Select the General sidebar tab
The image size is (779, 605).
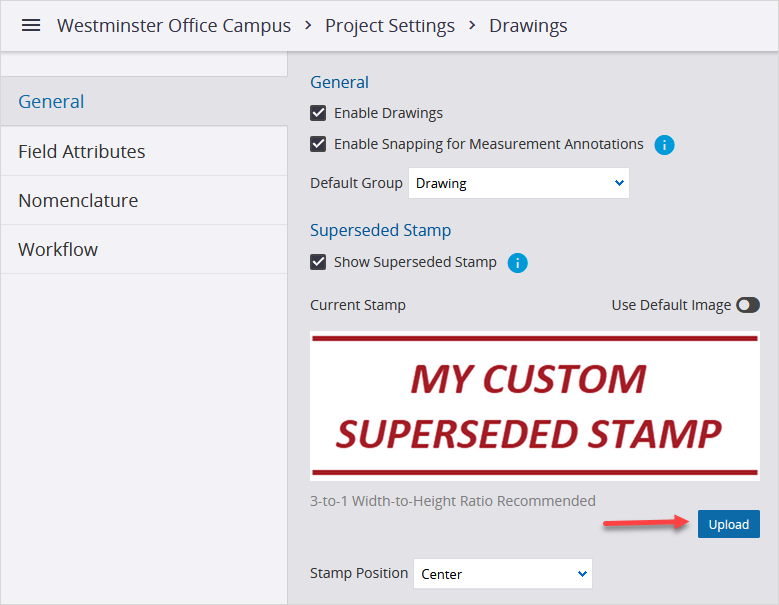[51, 102]
